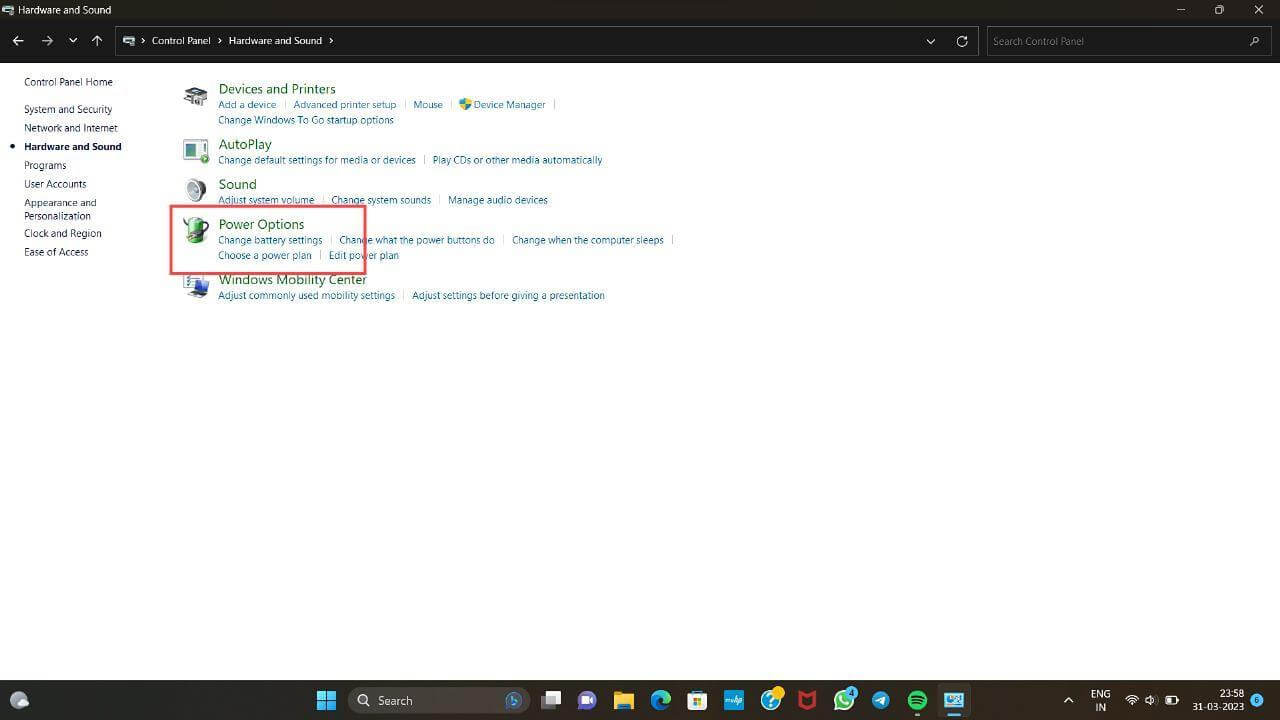
Task: Open the Power Options heading link
Action: (x=261, y=224)
